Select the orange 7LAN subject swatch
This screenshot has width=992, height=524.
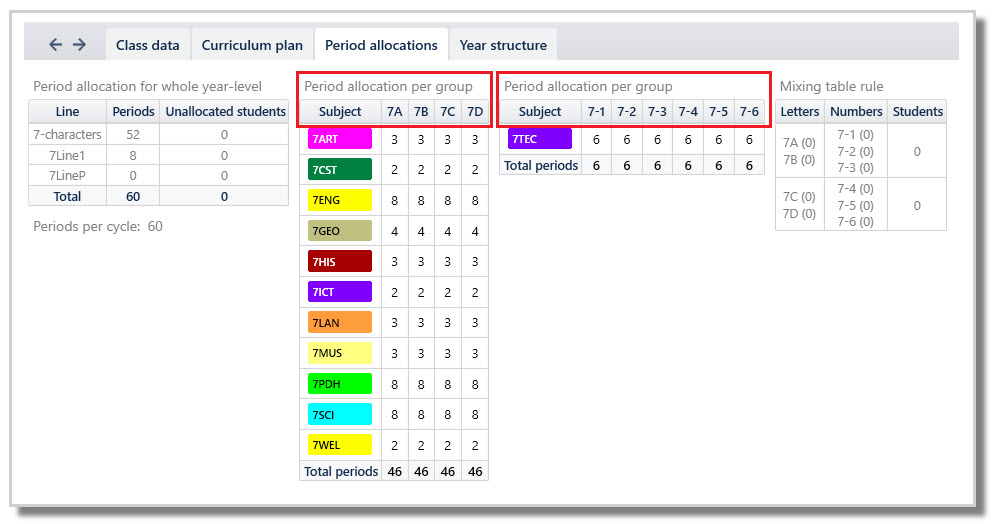[340, 323]
